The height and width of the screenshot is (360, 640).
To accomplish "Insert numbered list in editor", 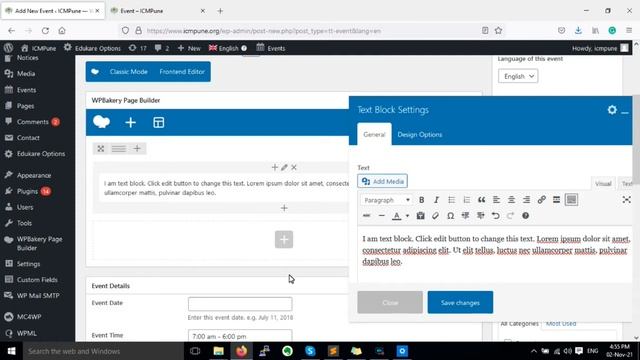I will coord(467,200).
